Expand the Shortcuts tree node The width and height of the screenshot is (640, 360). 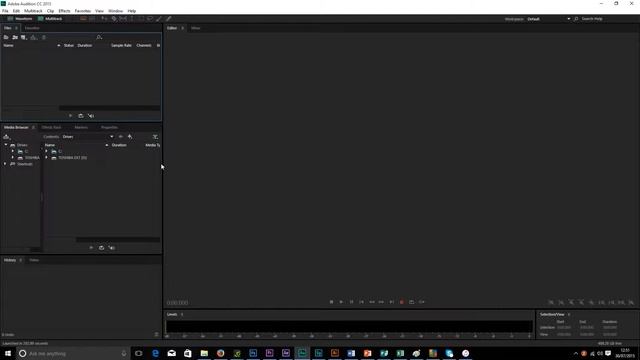pyautogui.click(x=5, y=164)
